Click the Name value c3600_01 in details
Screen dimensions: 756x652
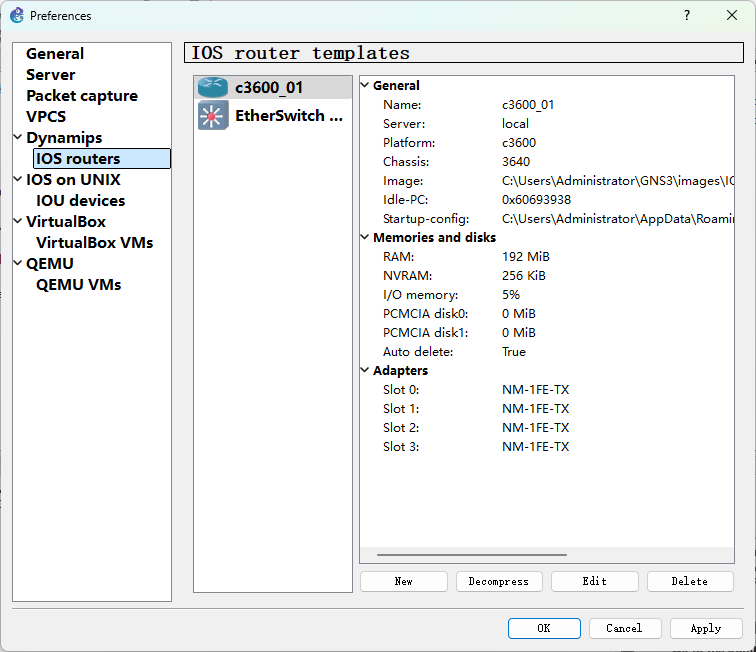(528, 105)
